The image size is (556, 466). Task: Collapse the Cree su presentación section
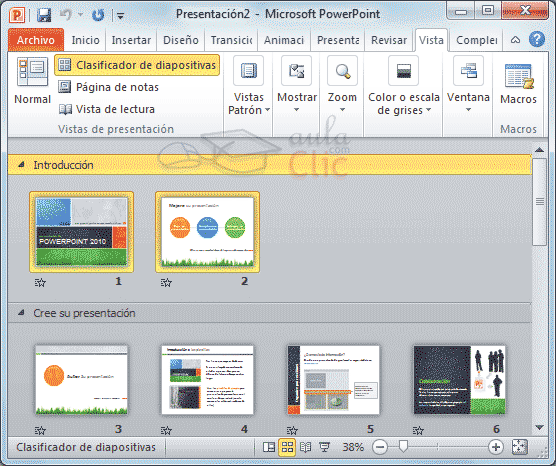tap(21, 313)
